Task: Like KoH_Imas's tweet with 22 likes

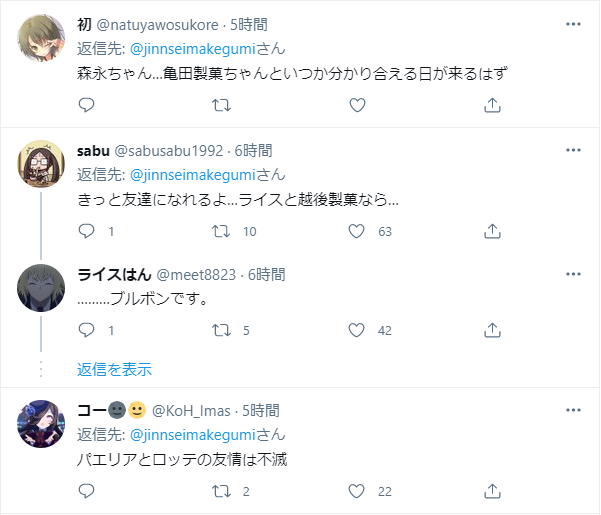Action: pyautogui.click(x=356, y=491)
